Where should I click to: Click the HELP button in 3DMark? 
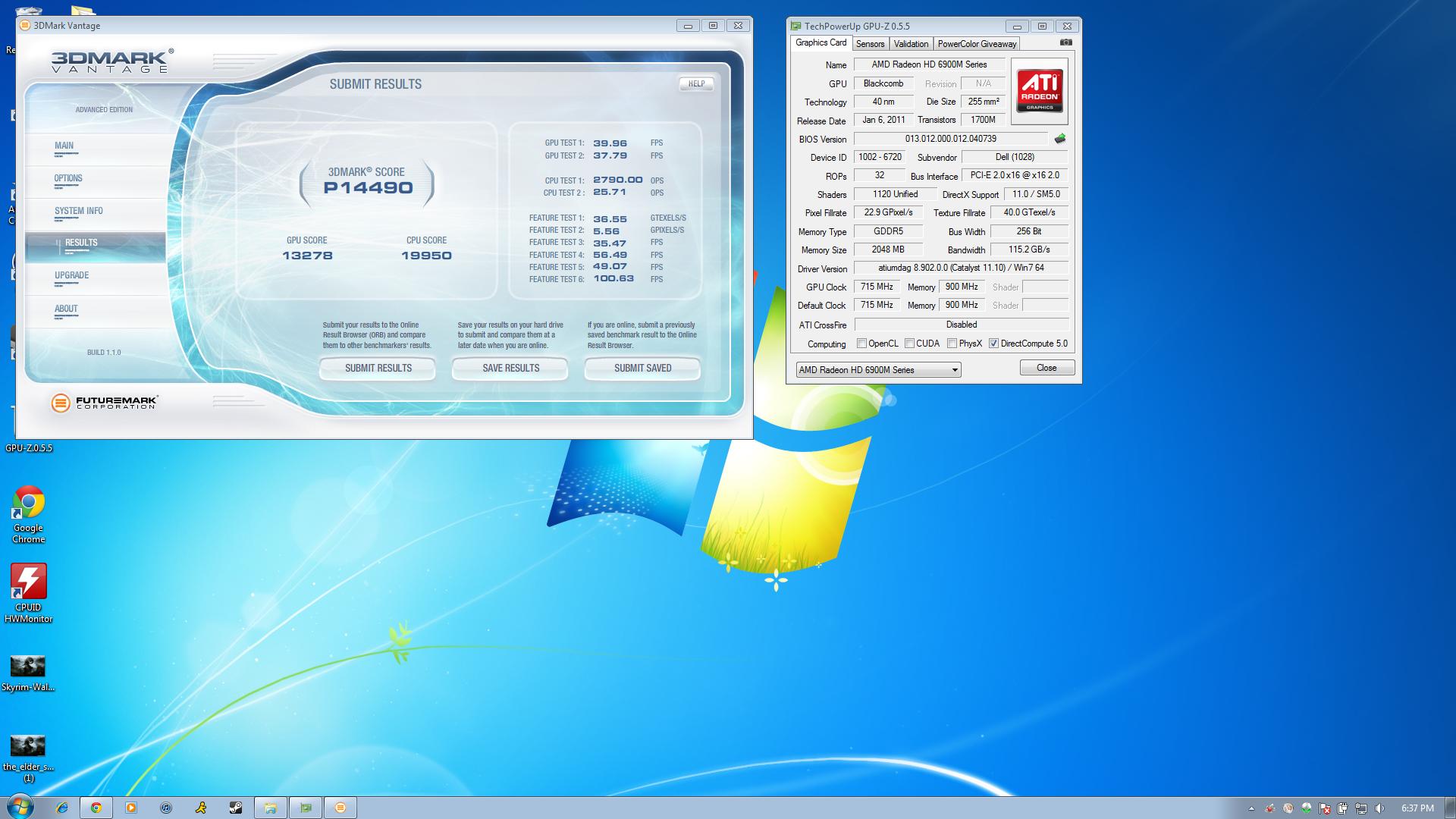pos(696,84)
